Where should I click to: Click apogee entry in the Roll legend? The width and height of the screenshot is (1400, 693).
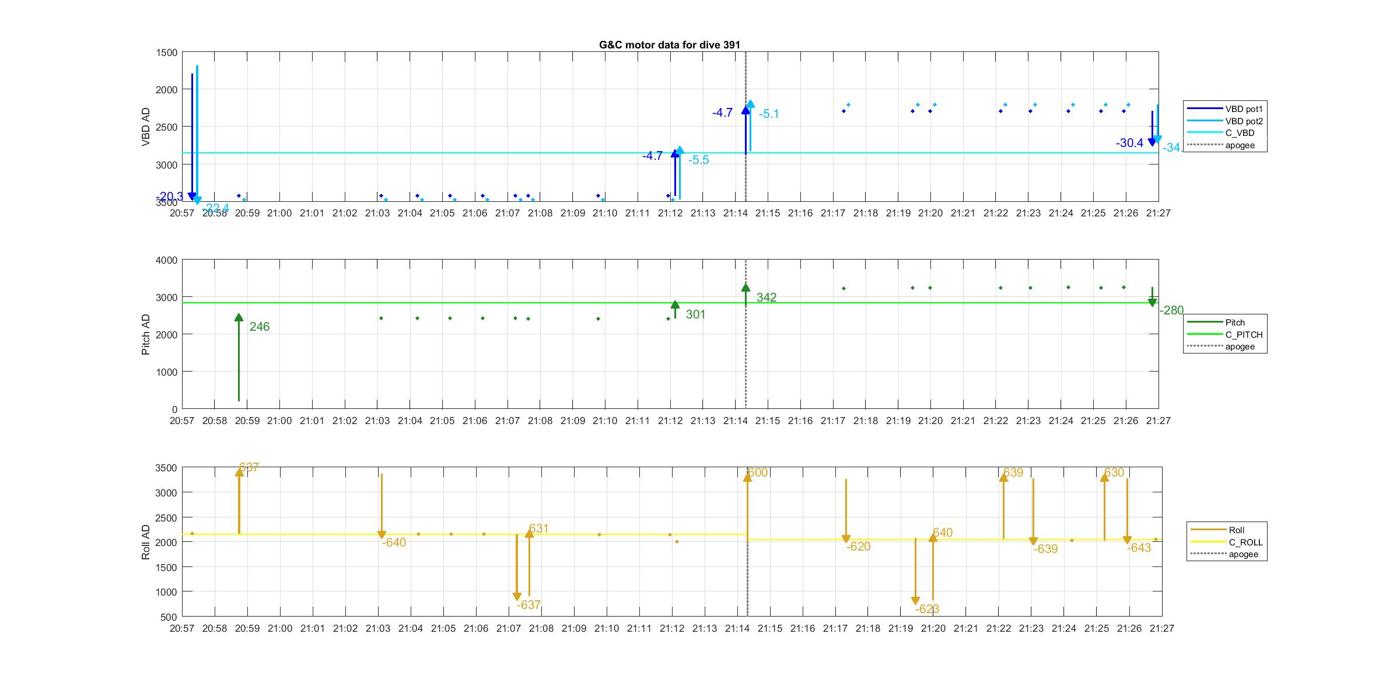(1225, 554)
